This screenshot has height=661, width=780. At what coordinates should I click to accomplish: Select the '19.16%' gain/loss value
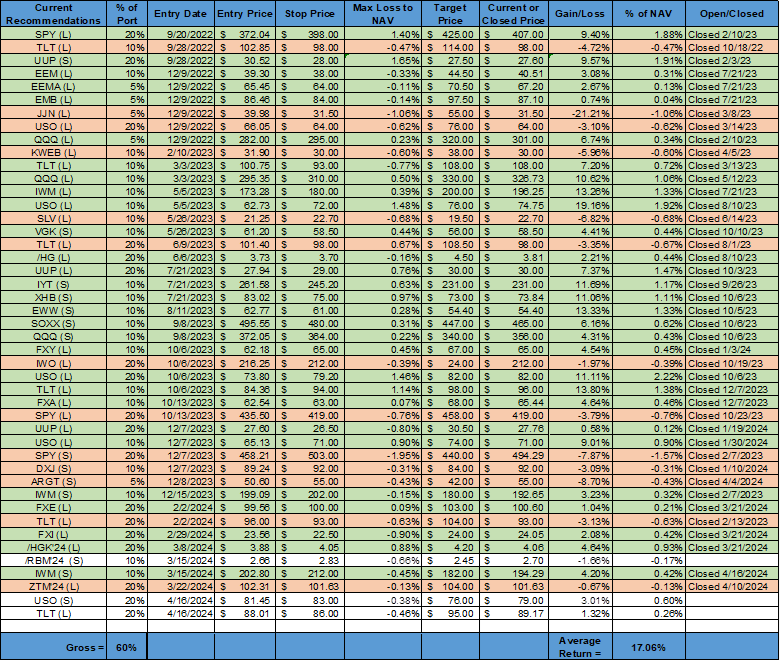(x=580, y=205)
